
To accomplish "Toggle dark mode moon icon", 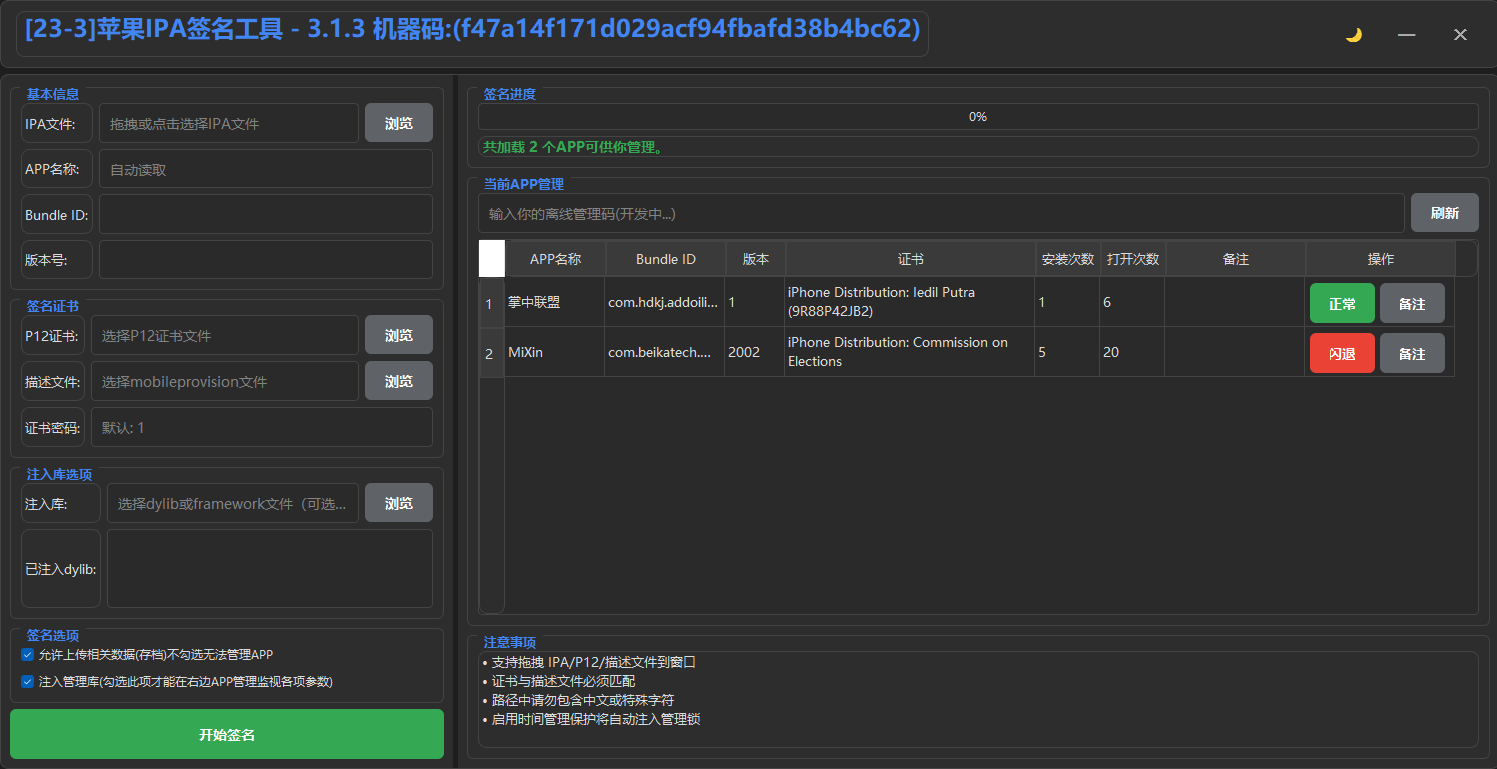I will click(x=1353, y=35).
